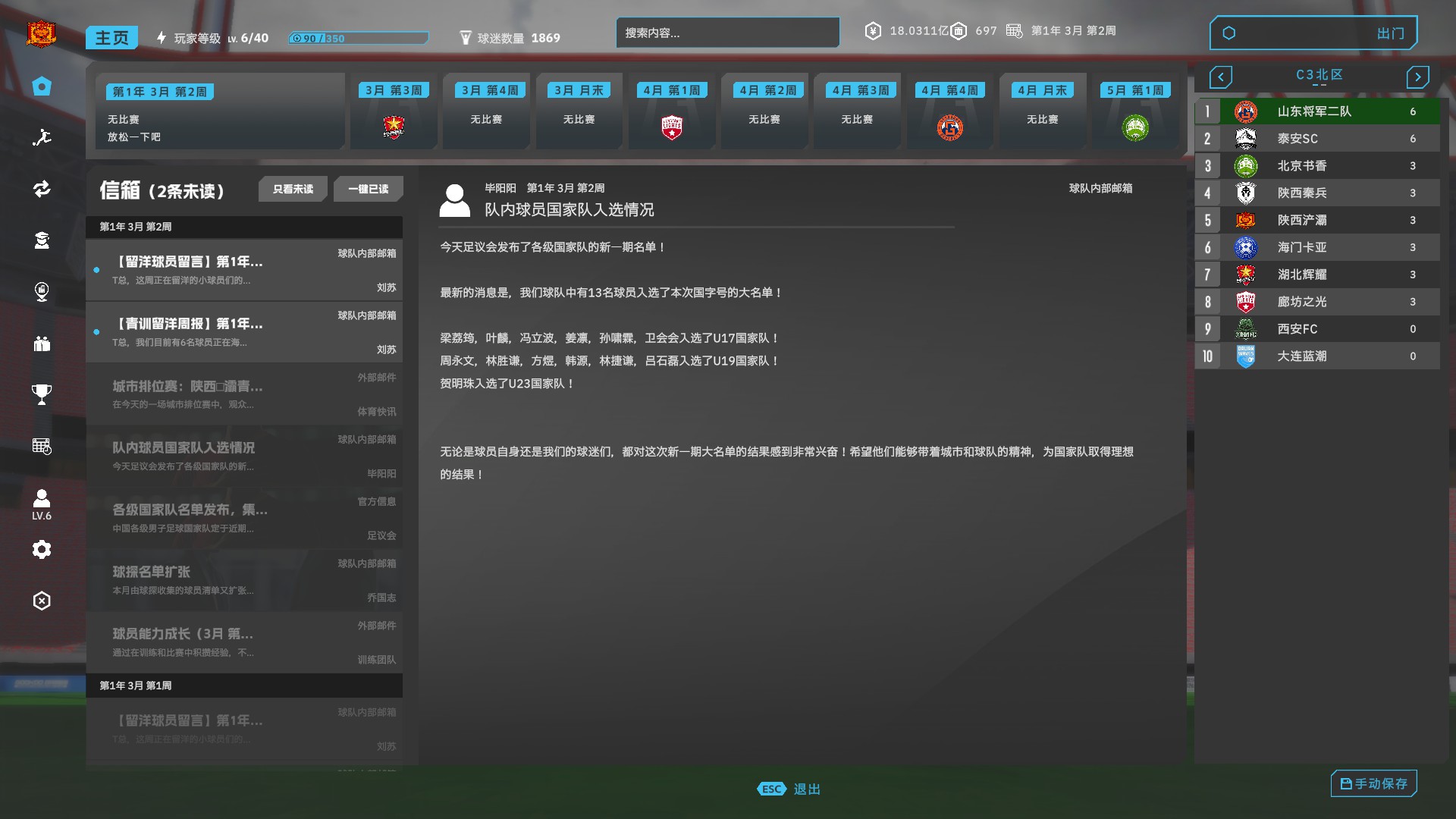Click the player level experience bar
1456x819 pixels.
click(358, 38)
